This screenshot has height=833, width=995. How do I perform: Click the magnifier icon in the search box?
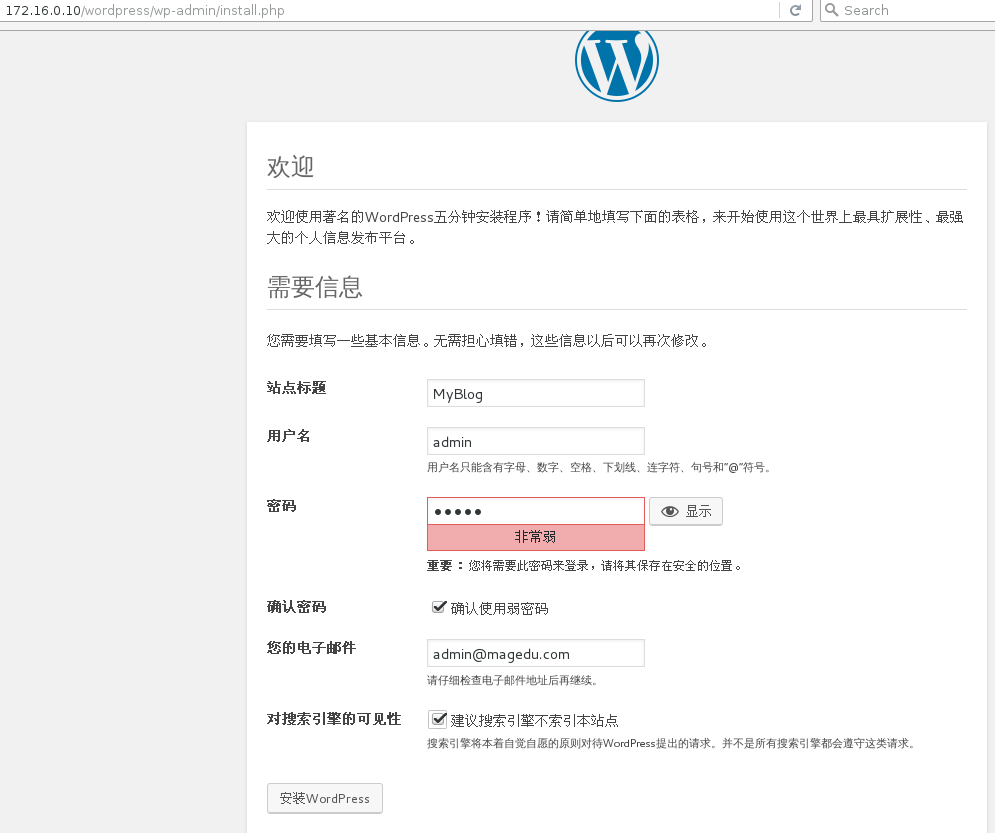pyautogui.click(x=831, y=10)
